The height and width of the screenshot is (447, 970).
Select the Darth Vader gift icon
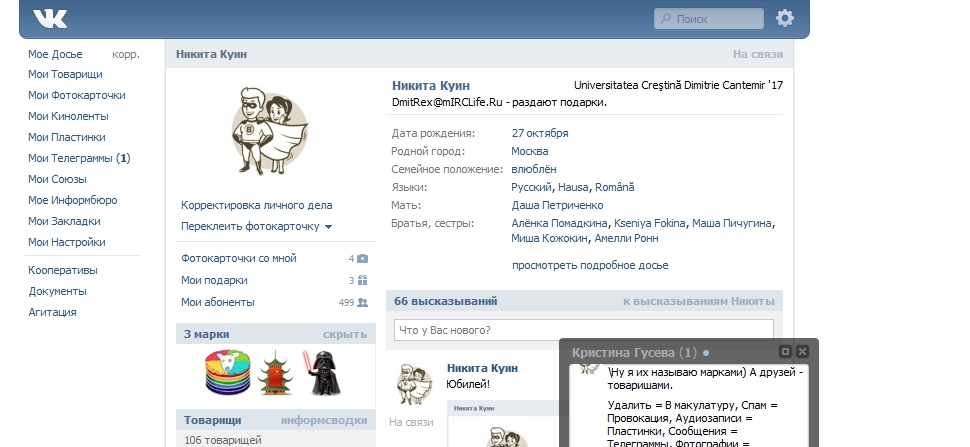pyautogui.click(x=322, y=373)
